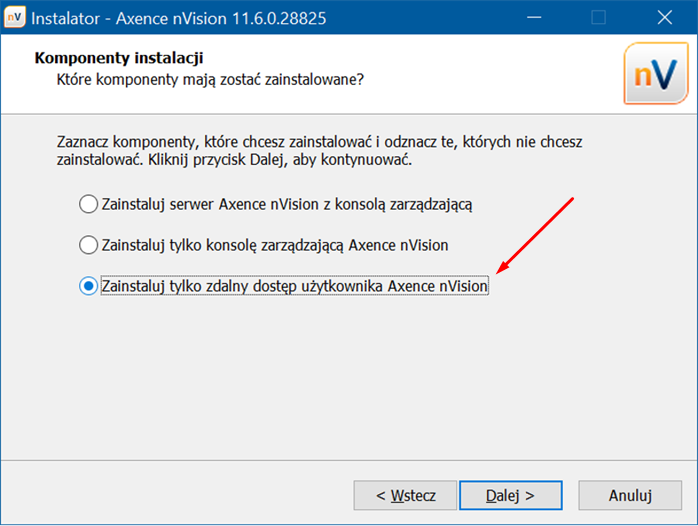
Task: Click the empty blue title bar area
Action: click(x=430, y=18)
